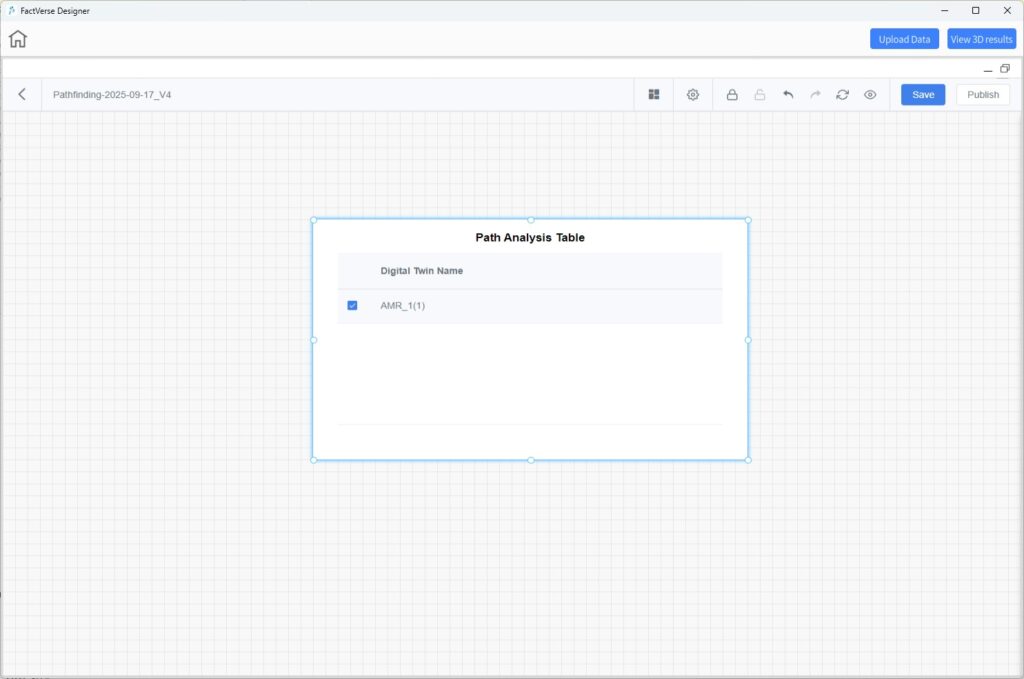Go back using the left chevron
Viewport: 1024px width, 679px height.
22,94
